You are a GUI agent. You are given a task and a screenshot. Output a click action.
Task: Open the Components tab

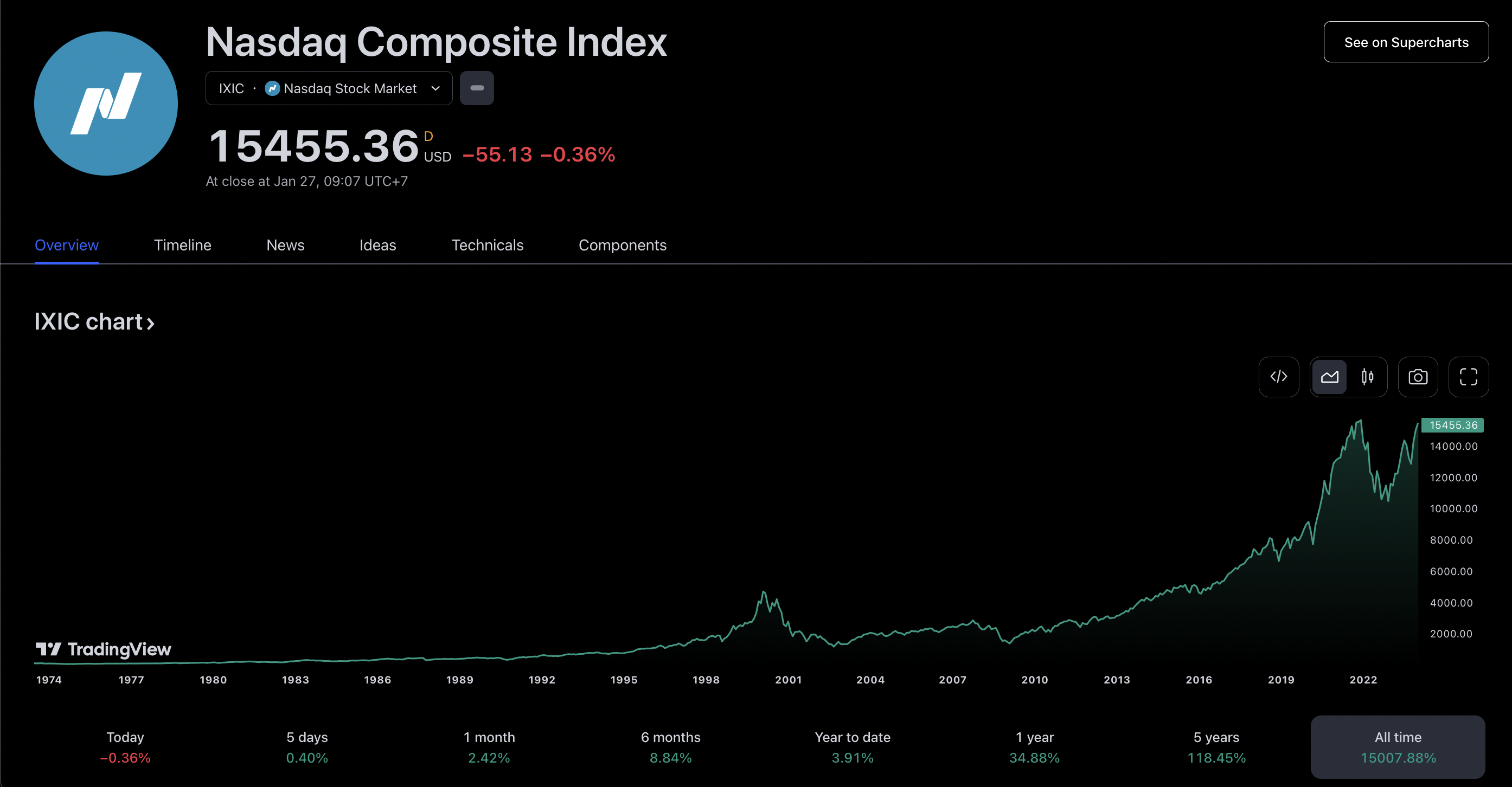(x=622, y=245)
